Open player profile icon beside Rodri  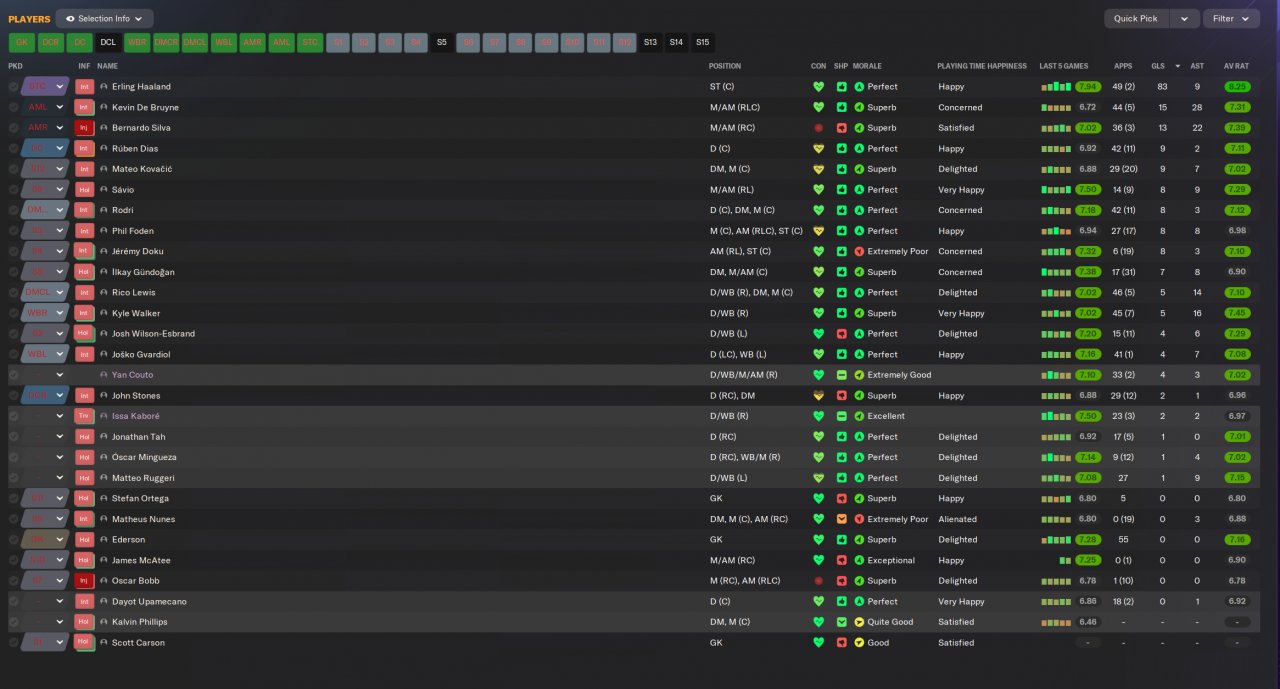coord(104,210)
